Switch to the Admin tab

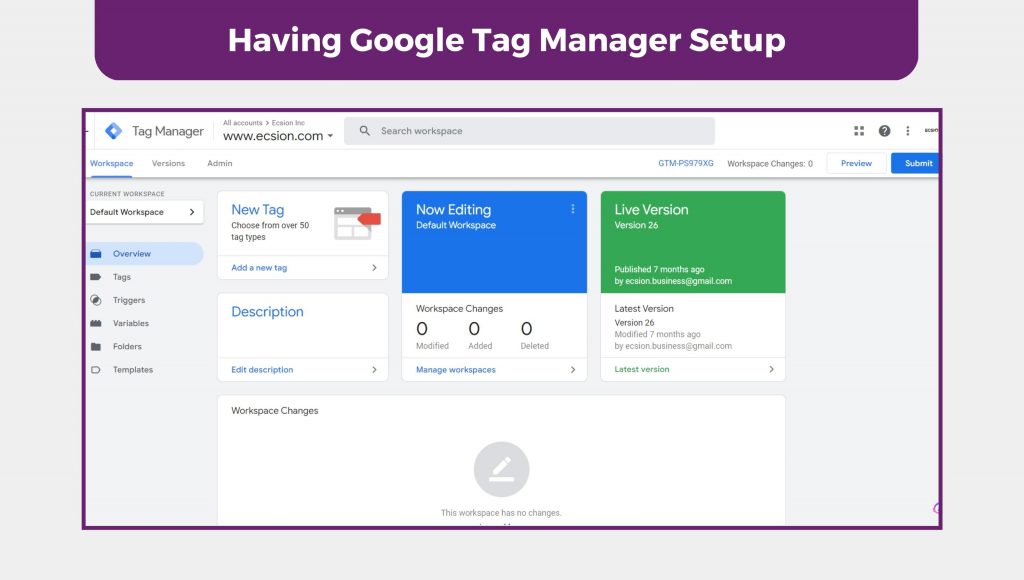[219, 163]
